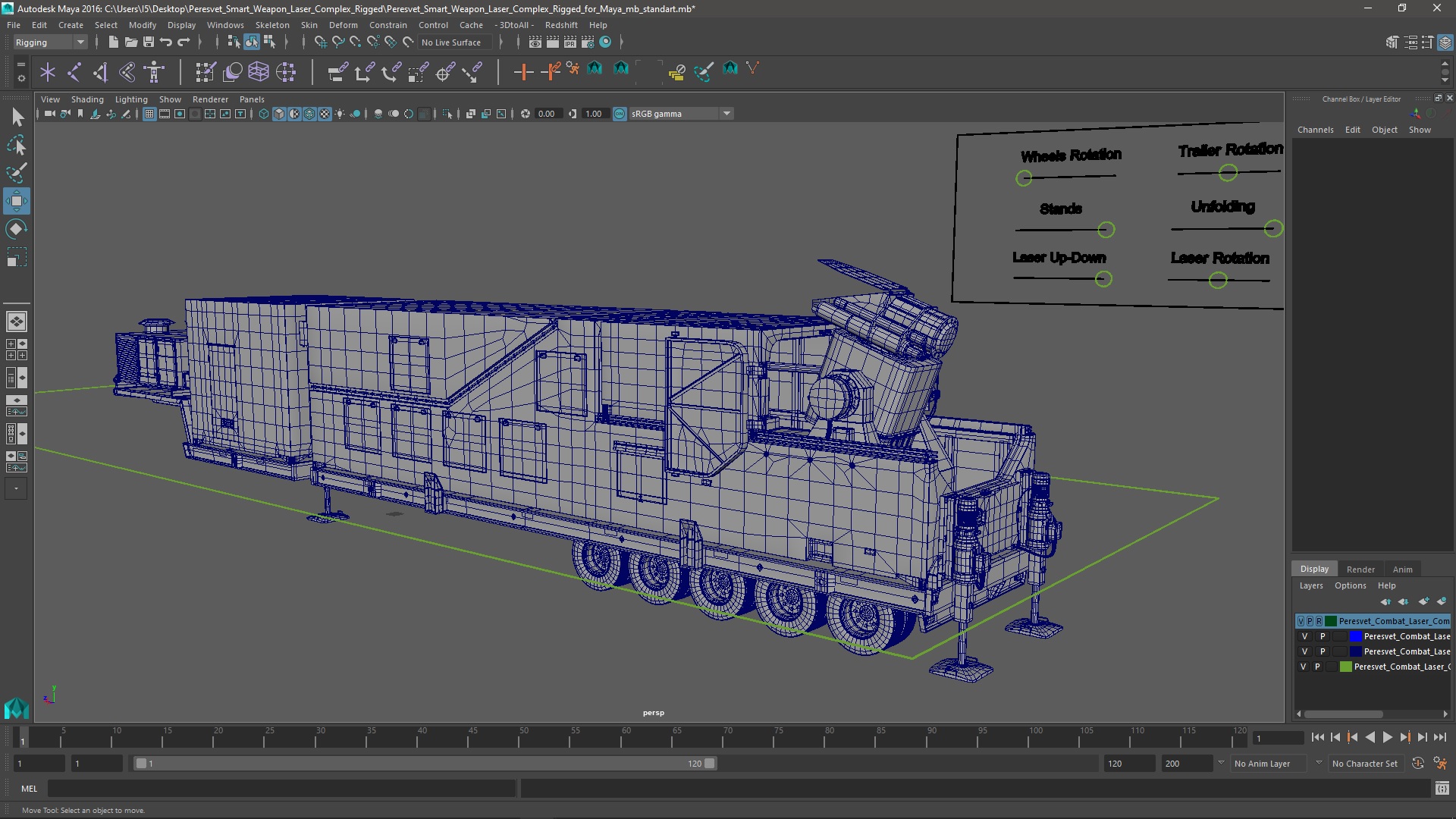This screenshot has width=1456, height=819.
Task: Expand the collapsed snap tools section
Action: pos(287,42)
